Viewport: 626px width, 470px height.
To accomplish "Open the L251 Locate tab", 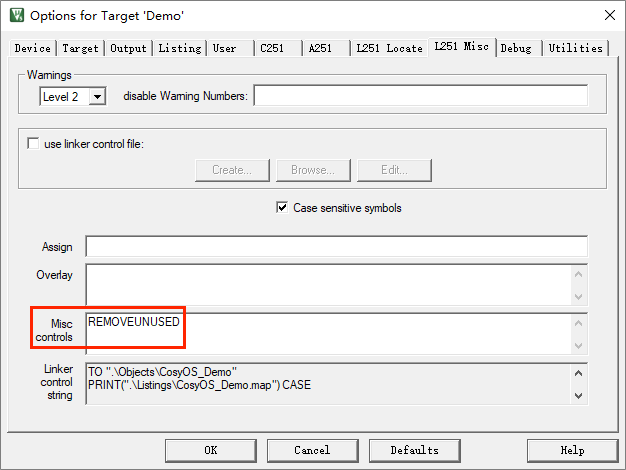I will pos(389,48).
